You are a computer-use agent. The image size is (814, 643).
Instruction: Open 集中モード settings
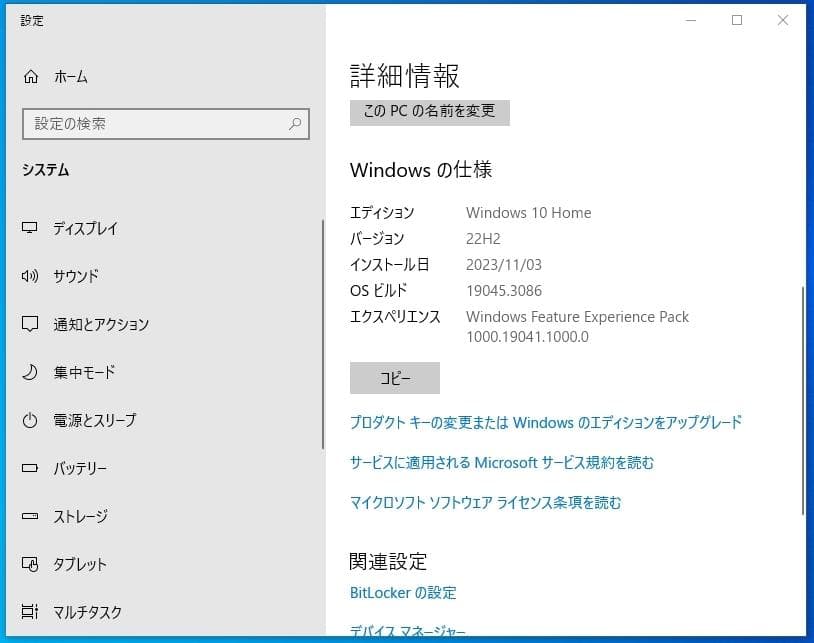click(x=84, y=372)
